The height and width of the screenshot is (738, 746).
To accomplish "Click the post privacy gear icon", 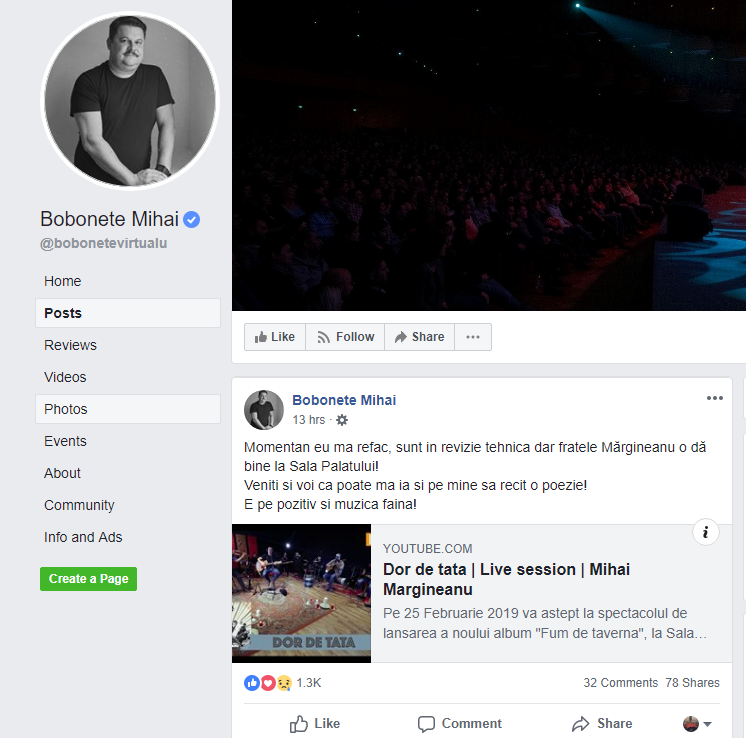I will (x=342, y=420).
